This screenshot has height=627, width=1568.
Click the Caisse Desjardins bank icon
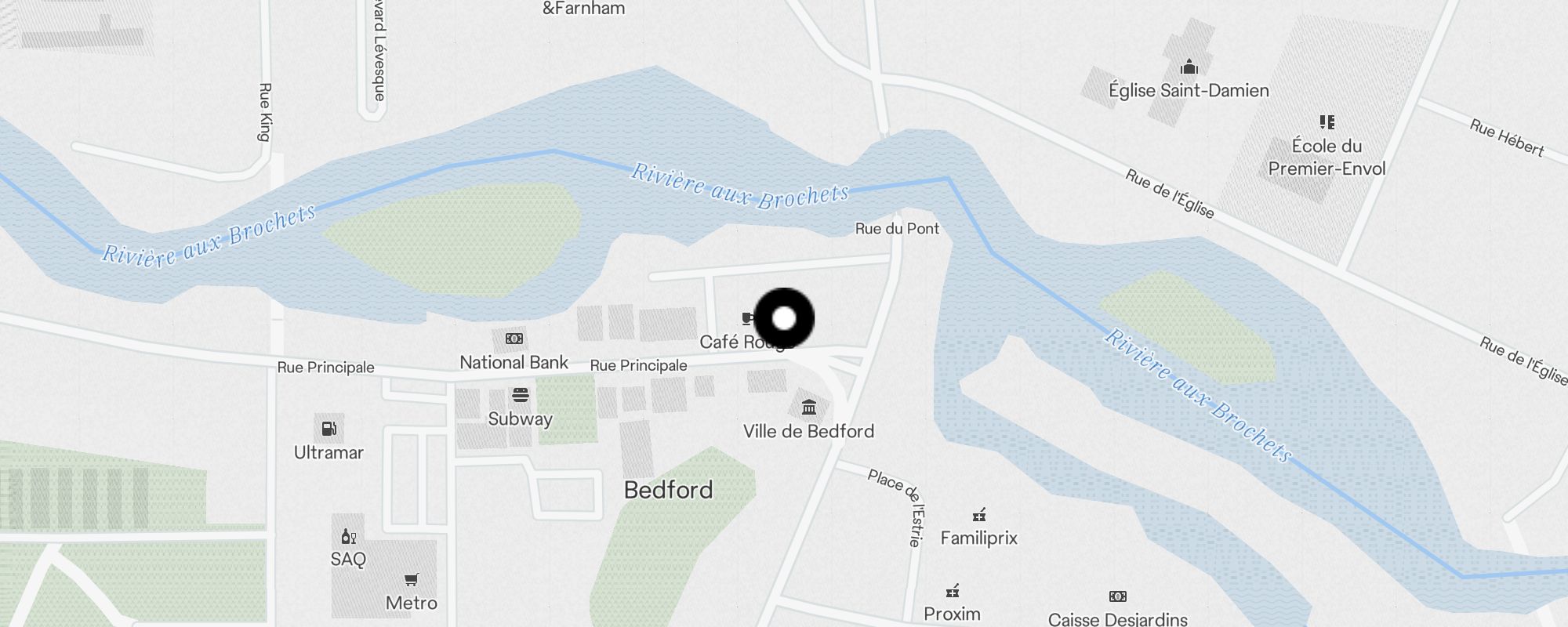pos(1118,596)
